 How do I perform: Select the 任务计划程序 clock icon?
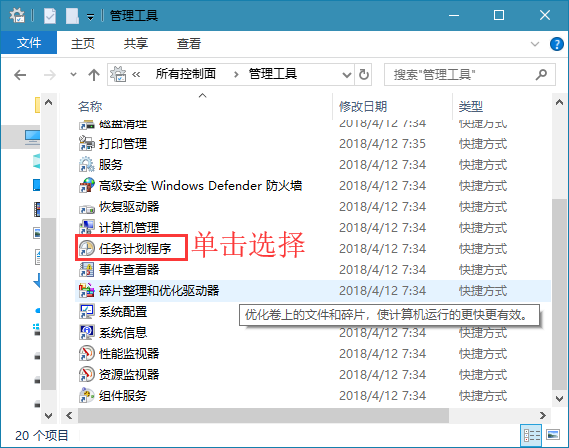pos(87,248)
